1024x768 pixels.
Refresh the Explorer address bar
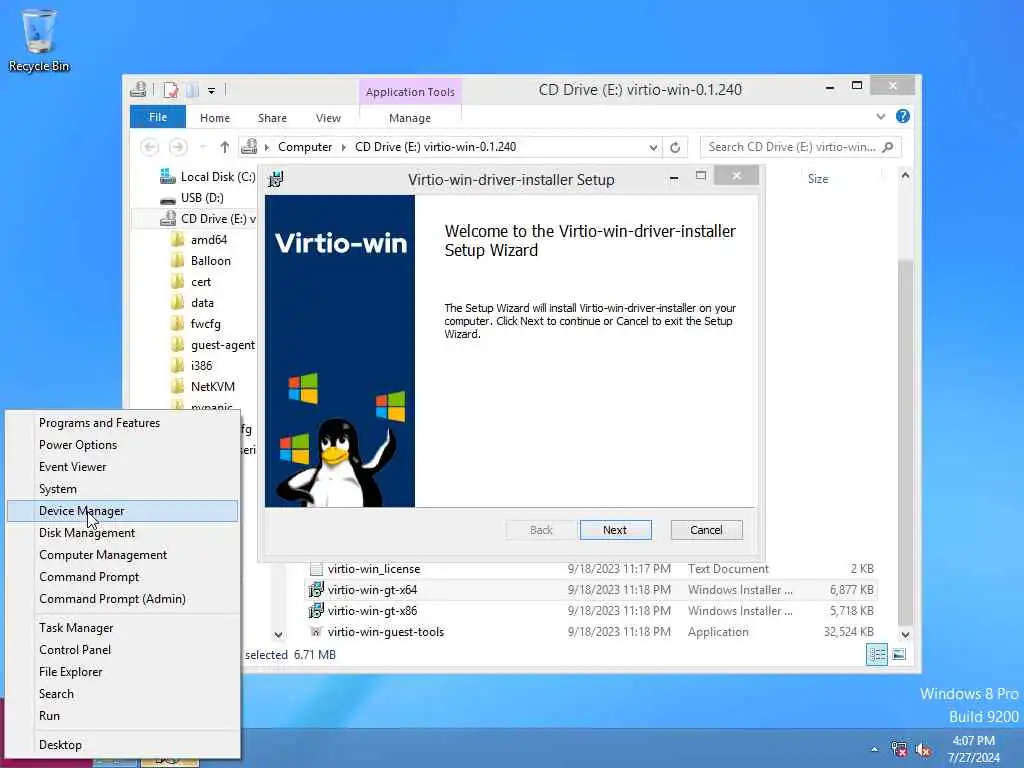(x=675, y=147)
